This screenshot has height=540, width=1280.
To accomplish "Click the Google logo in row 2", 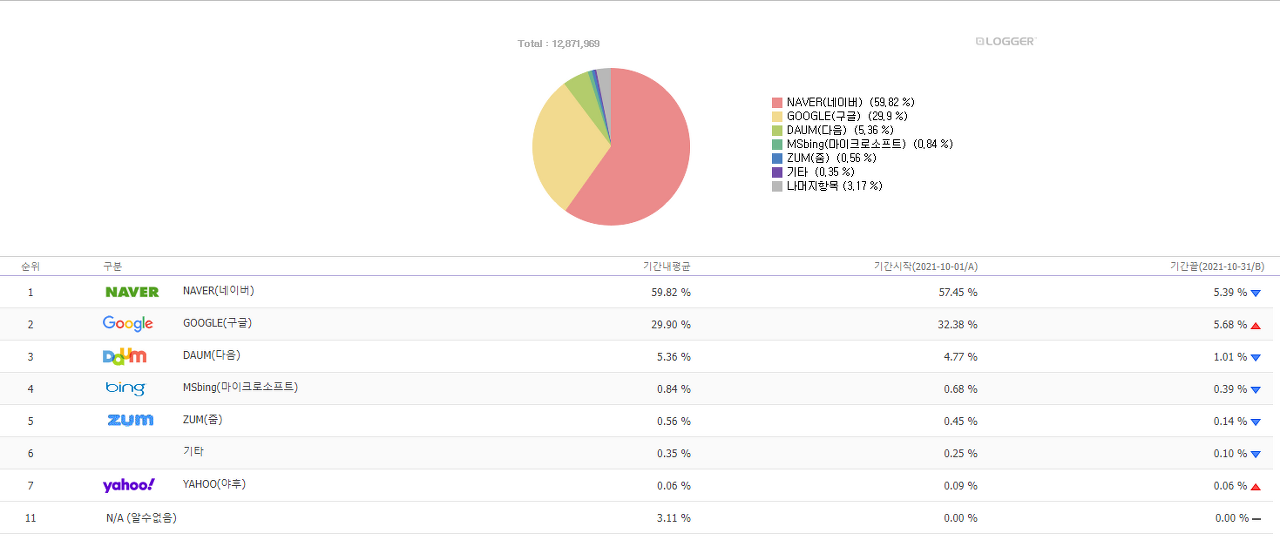I will coord(128,324).
